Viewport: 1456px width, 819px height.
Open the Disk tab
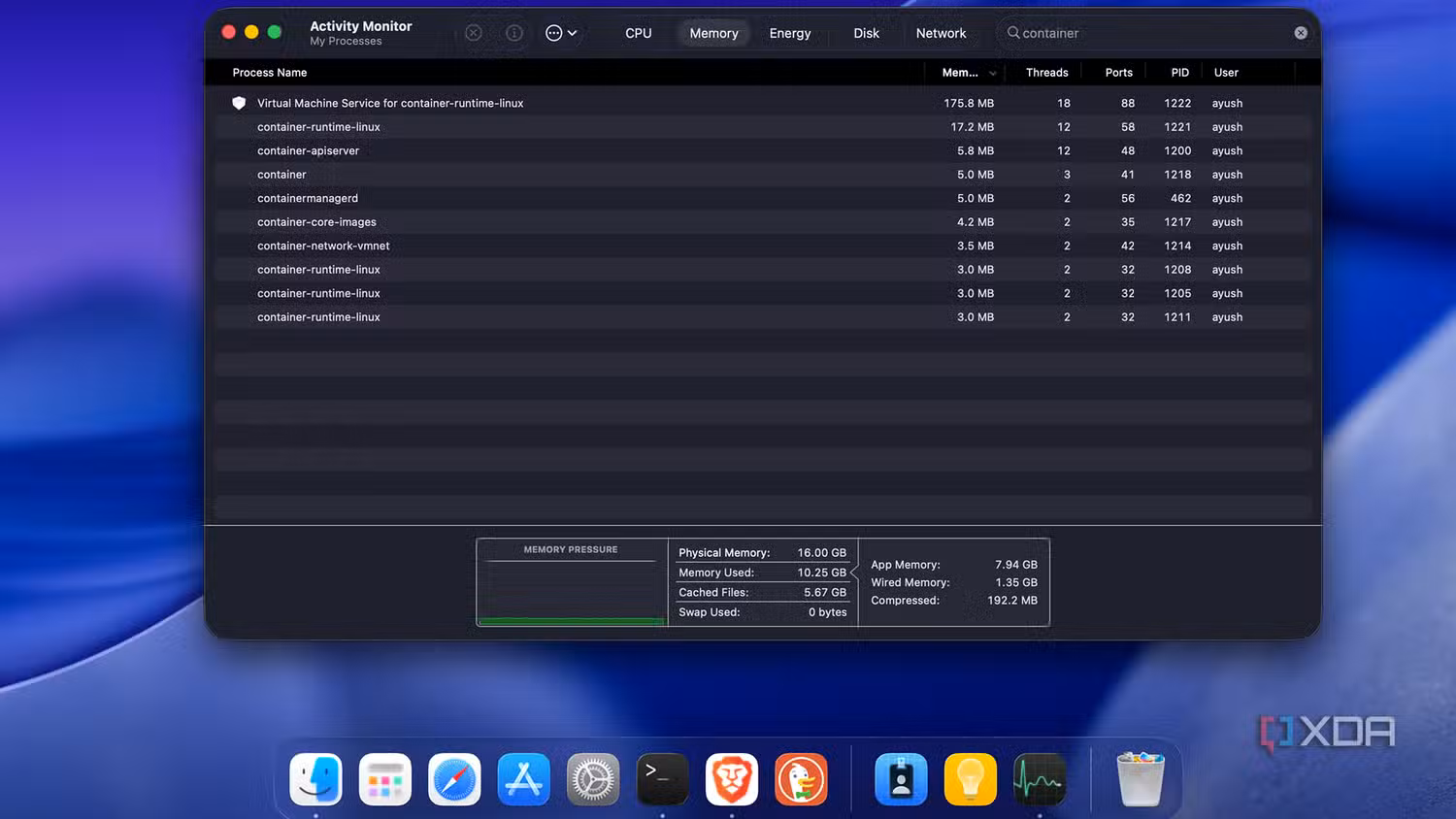pos(866,33)
